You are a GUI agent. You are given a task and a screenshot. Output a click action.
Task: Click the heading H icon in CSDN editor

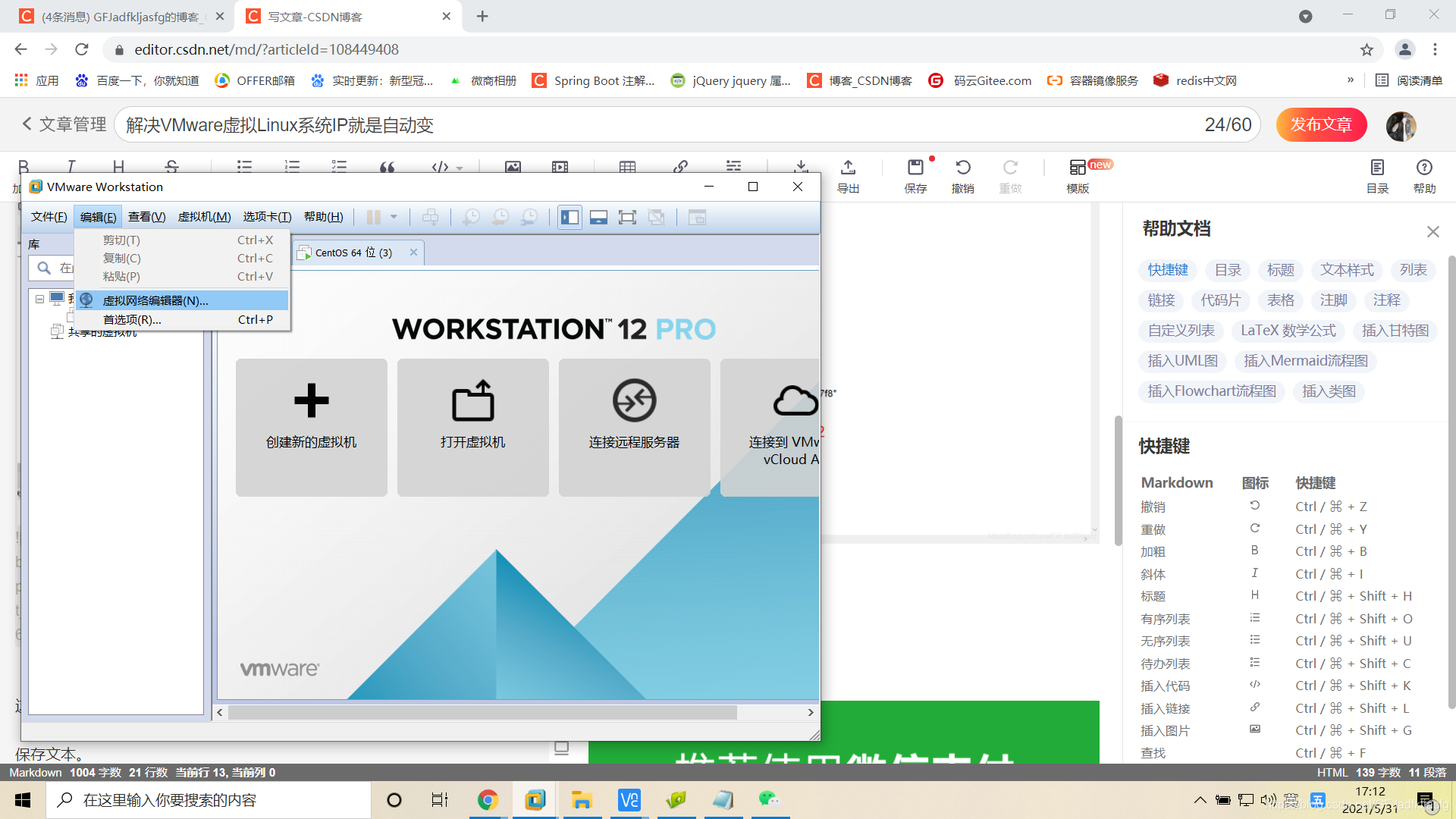tap(118, 165)
